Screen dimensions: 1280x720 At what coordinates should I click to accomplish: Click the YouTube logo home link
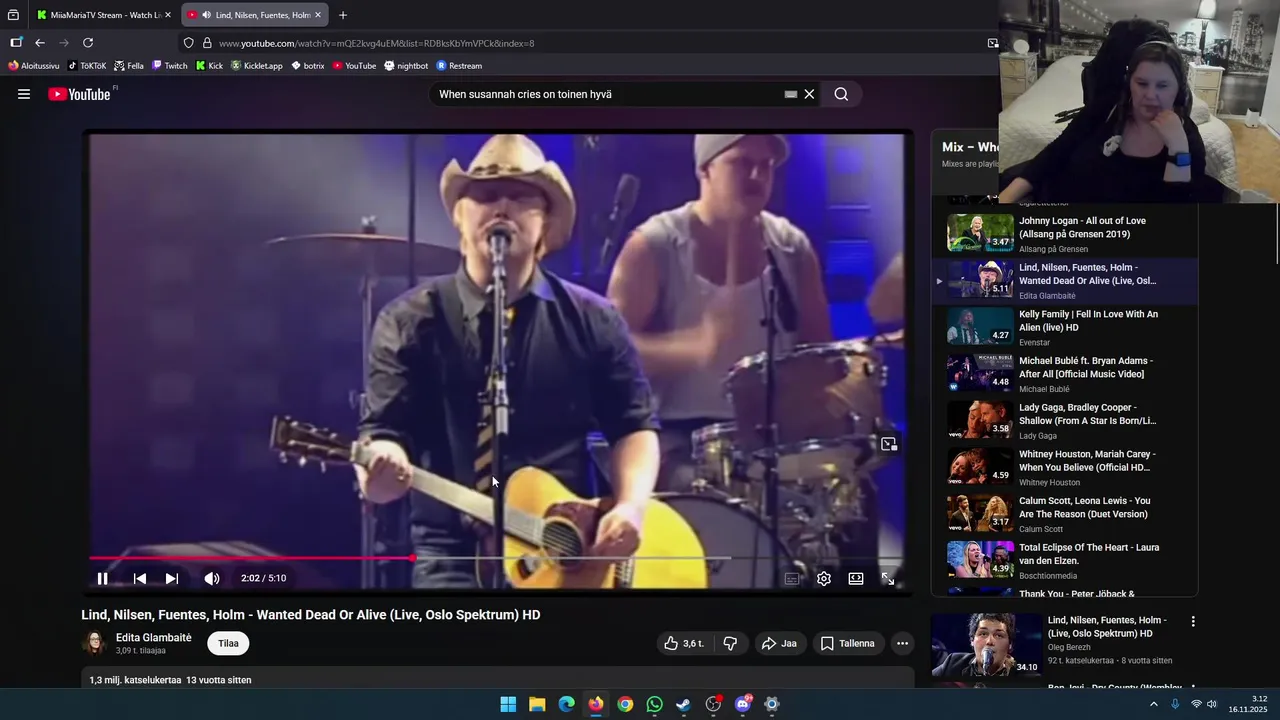79,94
